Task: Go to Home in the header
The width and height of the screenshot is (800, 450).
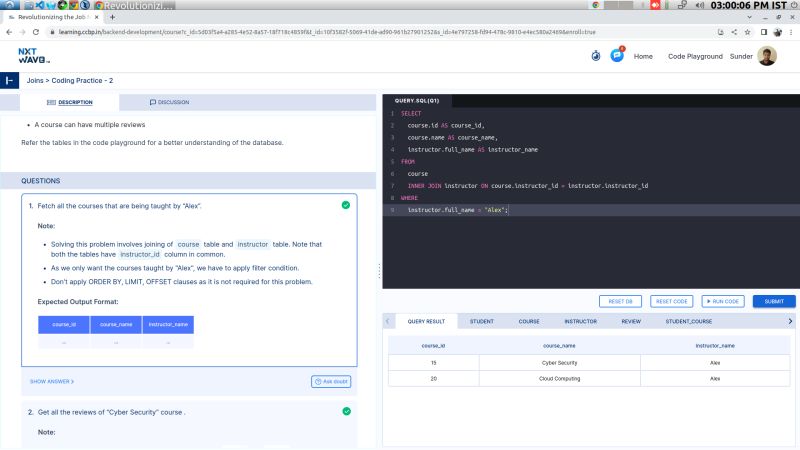Action: [x=643, y=56]
